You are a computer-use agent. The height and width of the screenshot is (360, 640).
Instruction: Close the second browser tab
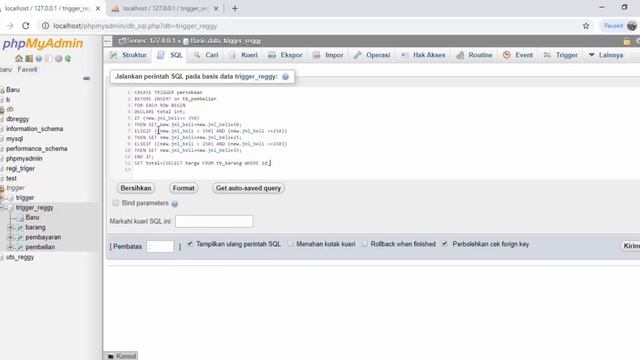tap(216, 8)
